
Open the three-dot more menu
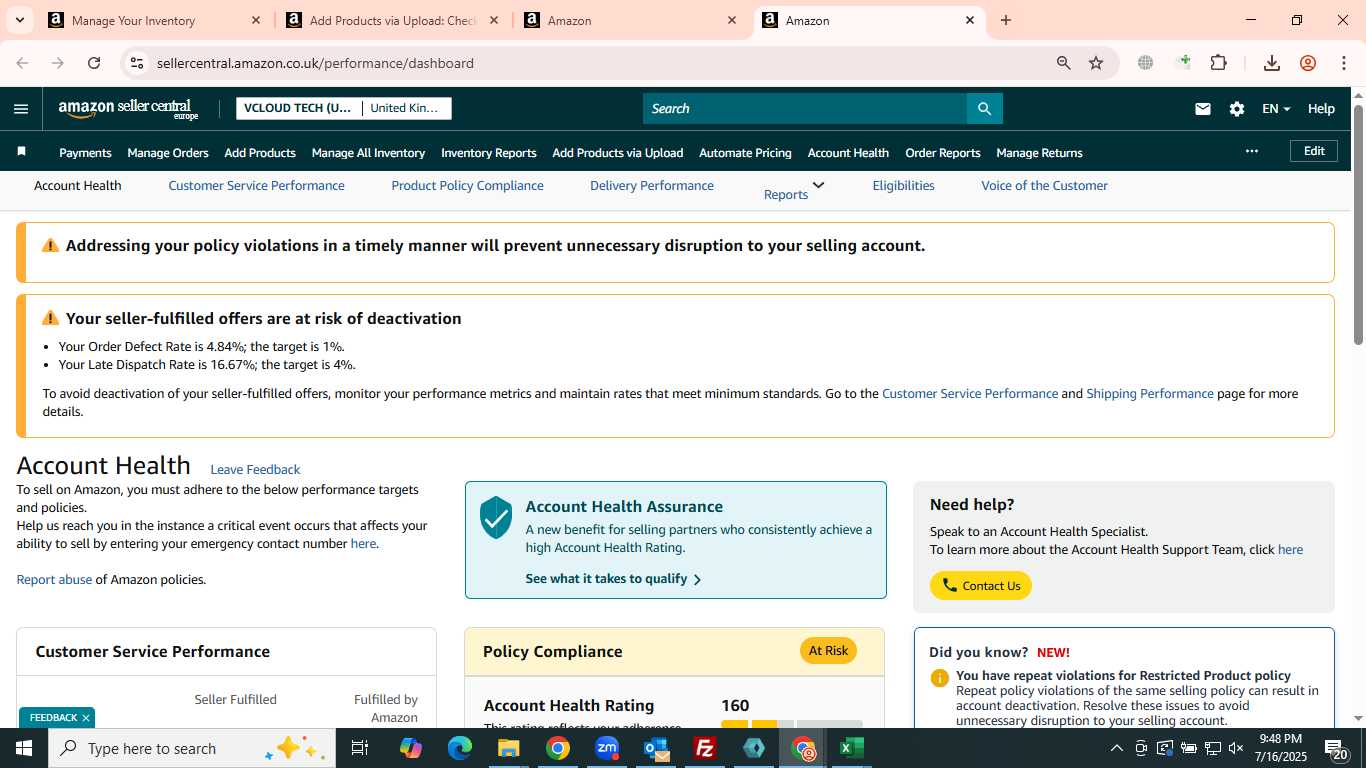1252,151
